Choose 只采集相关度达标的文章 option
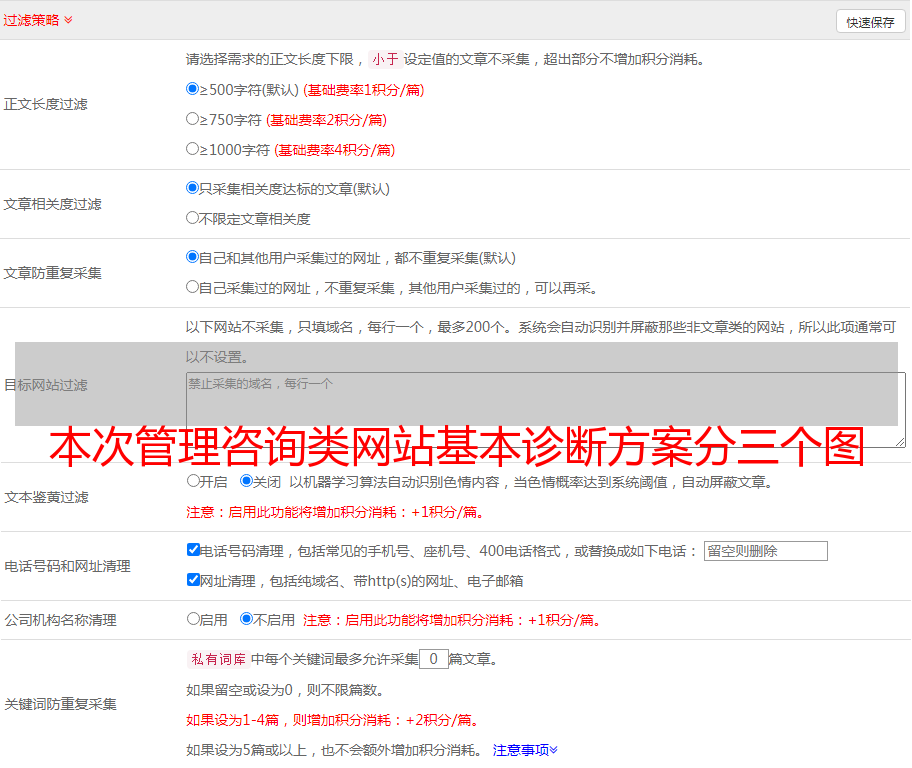 click(x=193, y=188)
